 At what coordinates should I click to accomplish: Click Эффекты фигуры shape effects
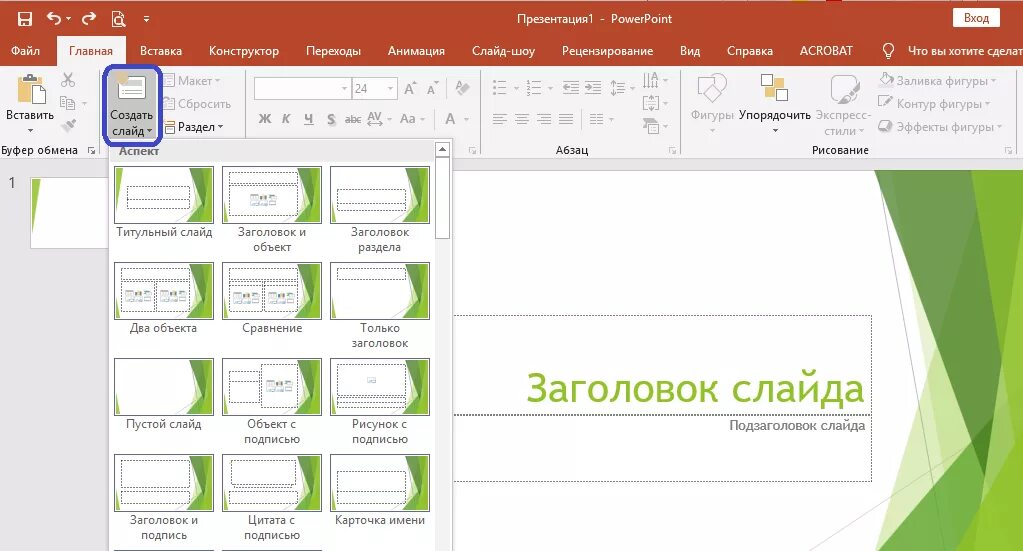tap(940, 127)
